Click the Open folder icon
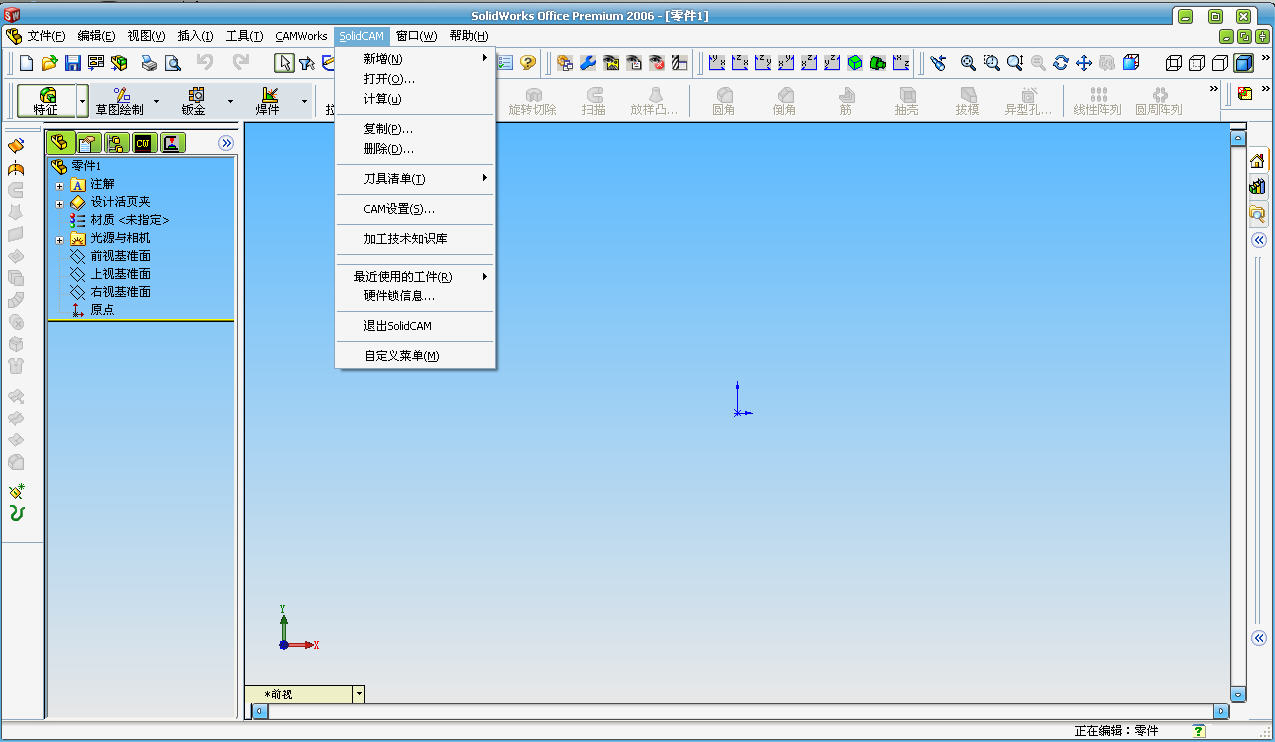Image resolution: width=1275 pixels, height=742 pixels. pos(49,63)
